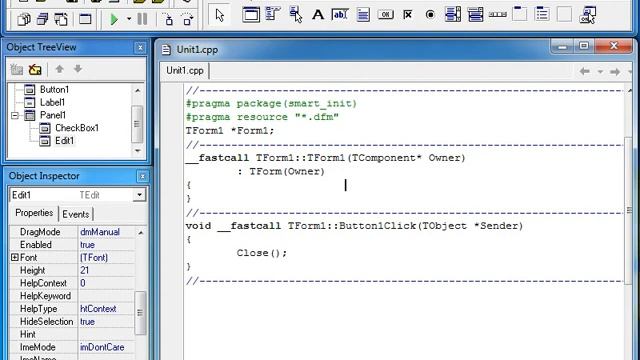Click the Trace Into debug icon
The height and width of the screenshot is (360, 640).
[168, 19]
